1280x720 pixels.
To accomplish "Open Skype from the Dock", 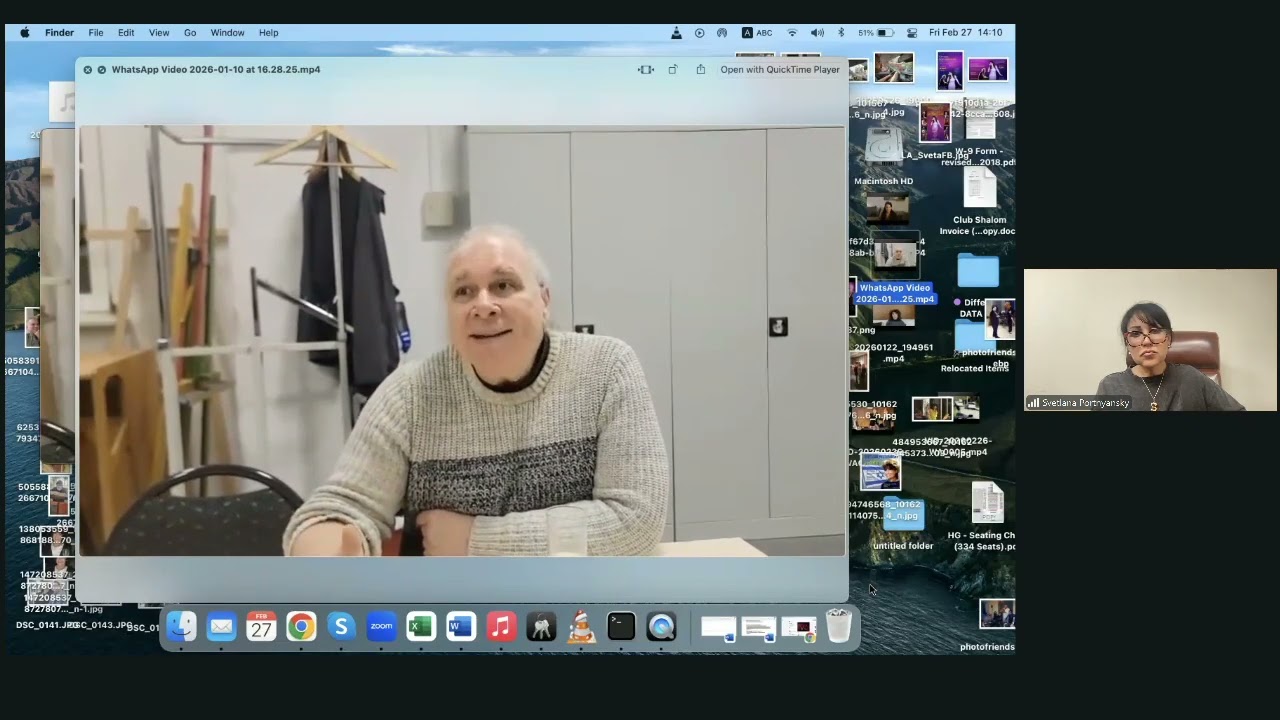I will tap(341, 627).
